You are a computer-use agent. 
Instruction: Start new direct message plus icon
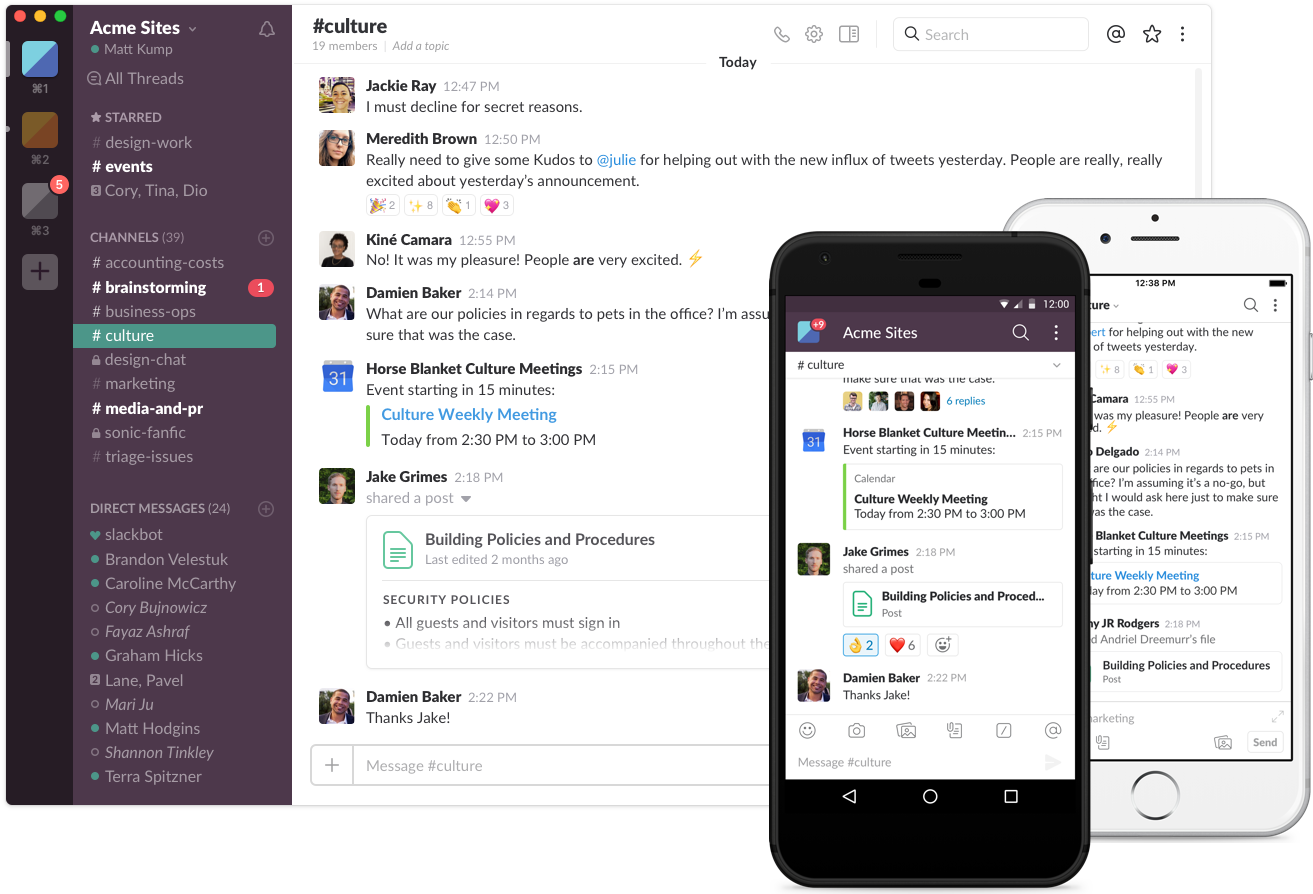(266, 509)
